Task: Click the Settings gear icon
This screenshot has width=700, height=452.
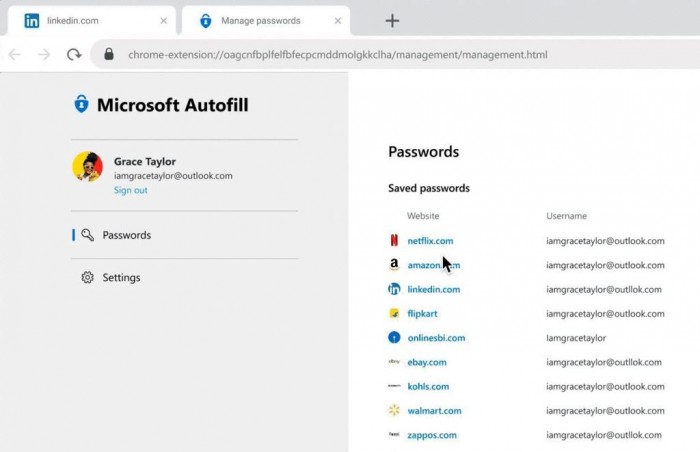Action: [x=87, y=278]
